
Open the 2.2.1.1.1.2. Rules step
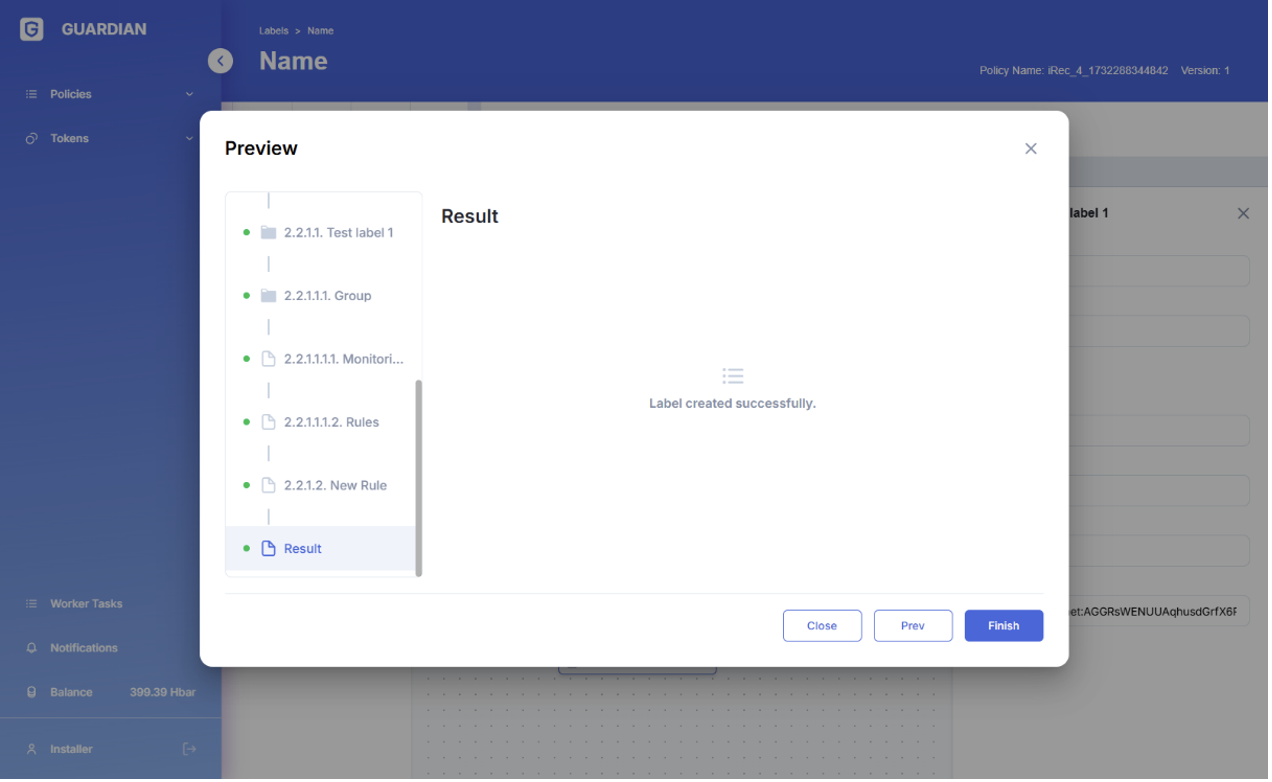[x=331, y=423]
